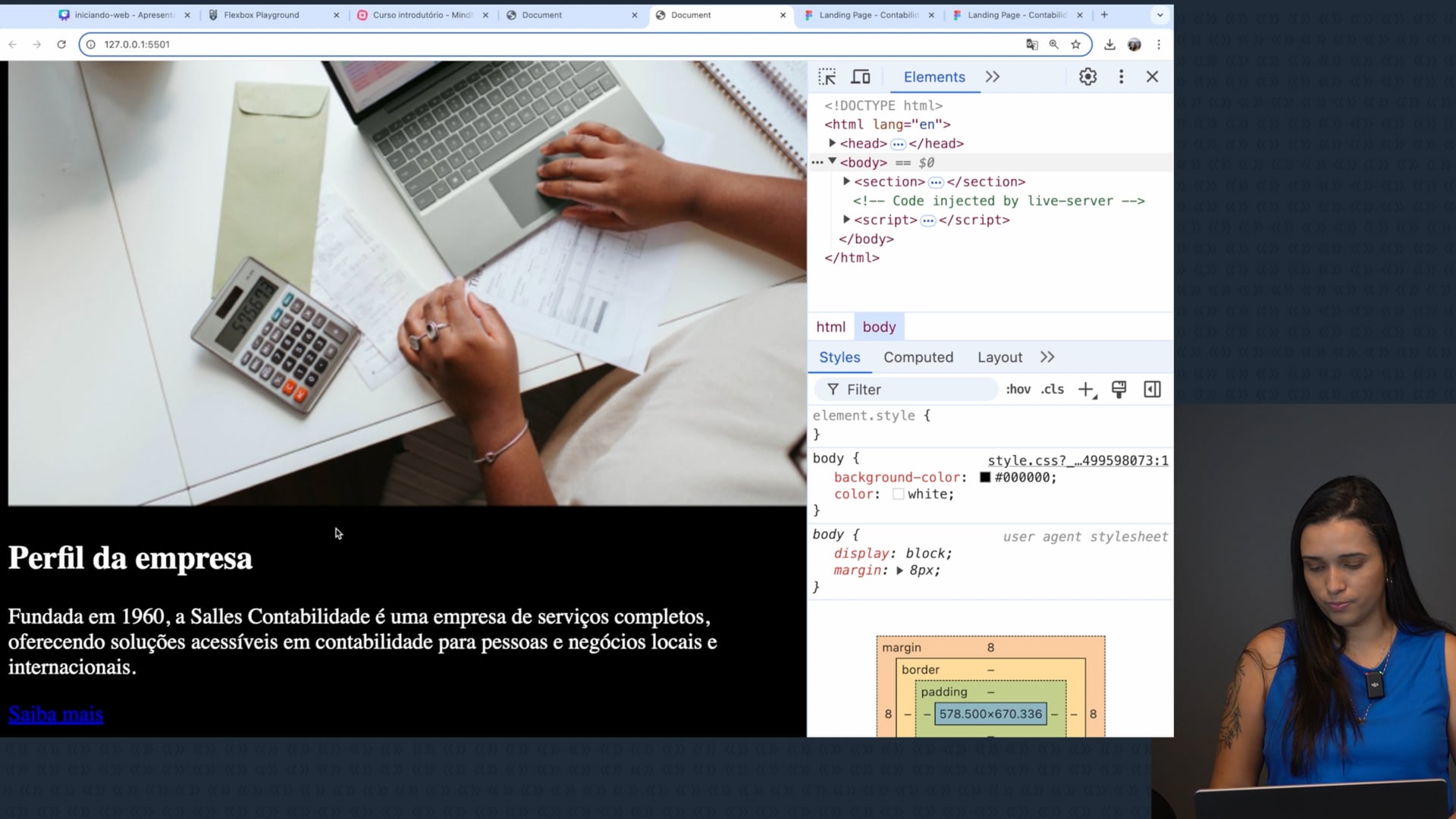Expand the head element node
Viewport: 1456px width, 819px height.
(832, 143)
